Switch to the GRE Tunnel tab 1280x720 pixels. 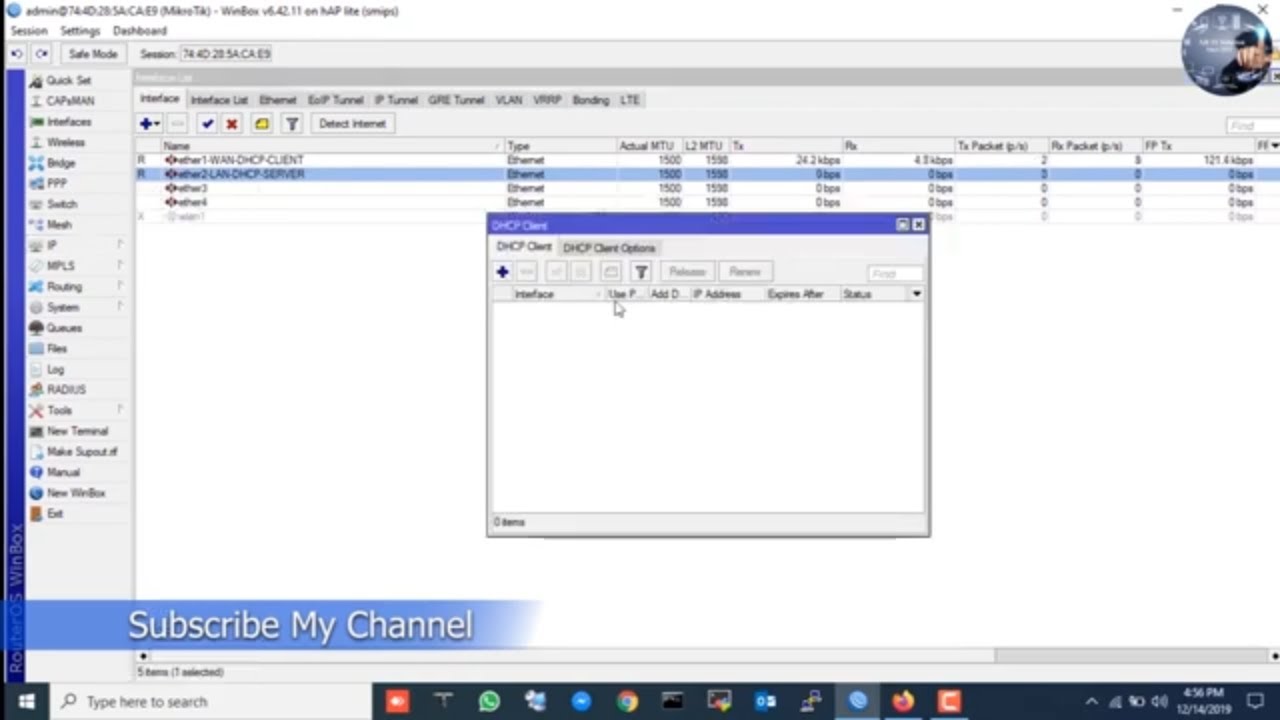pyautogui.click(x=456, y=100)
